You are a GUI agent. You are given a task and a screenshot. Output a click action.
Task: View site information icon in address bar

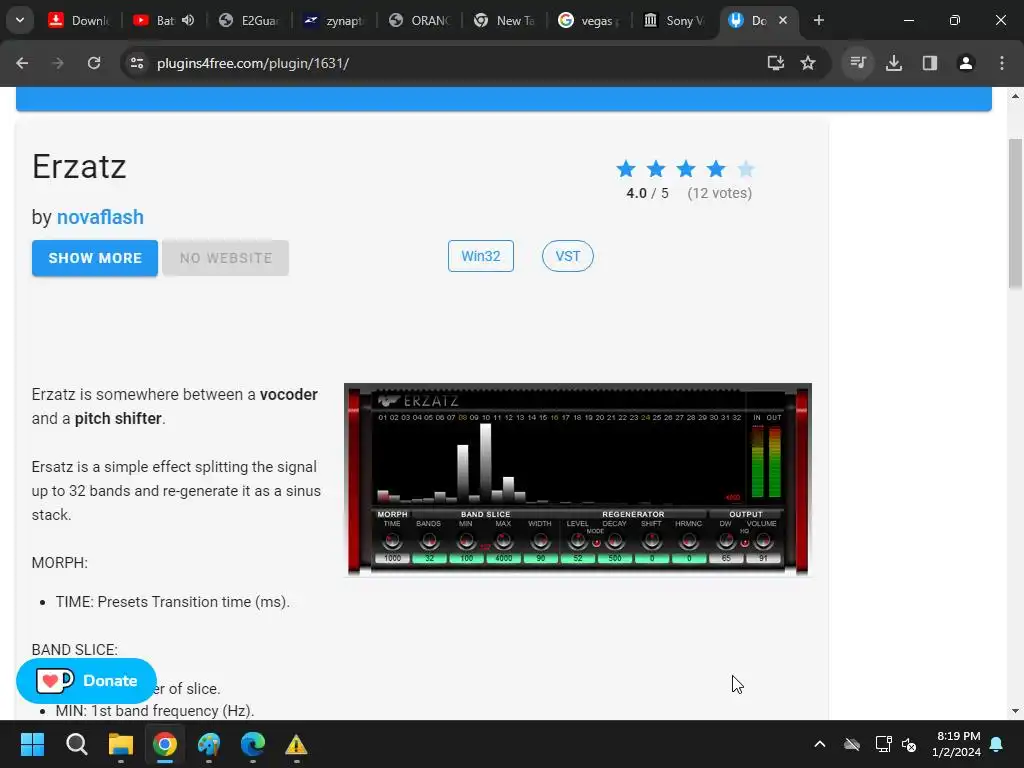coord(137,63)
